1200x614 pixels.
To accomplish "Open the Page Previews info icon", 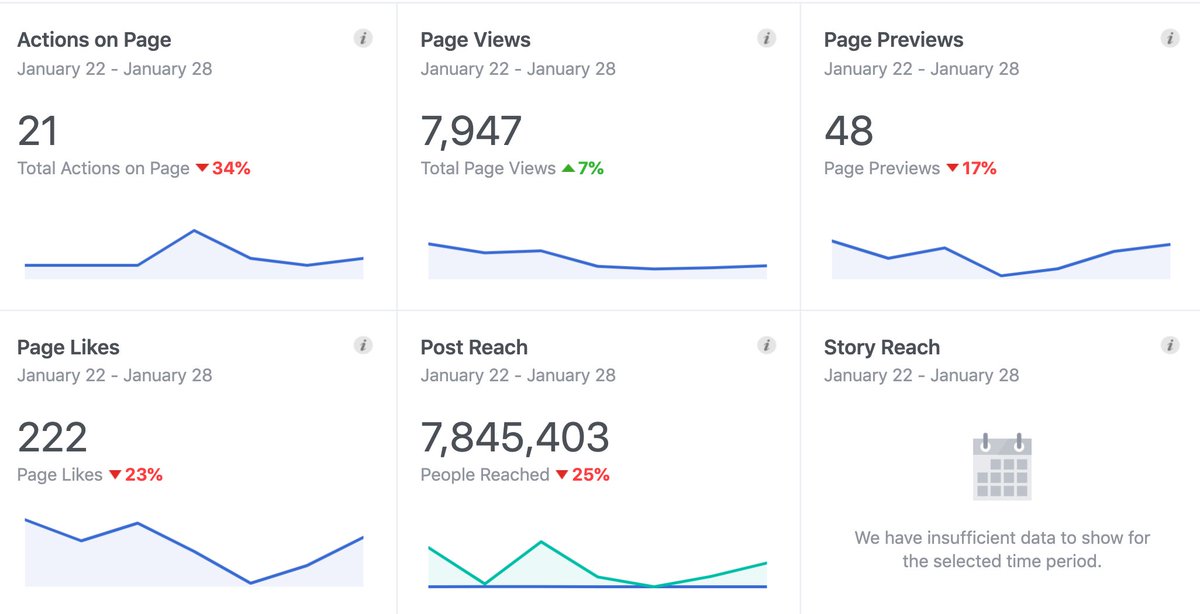I will click(1169, 37).
